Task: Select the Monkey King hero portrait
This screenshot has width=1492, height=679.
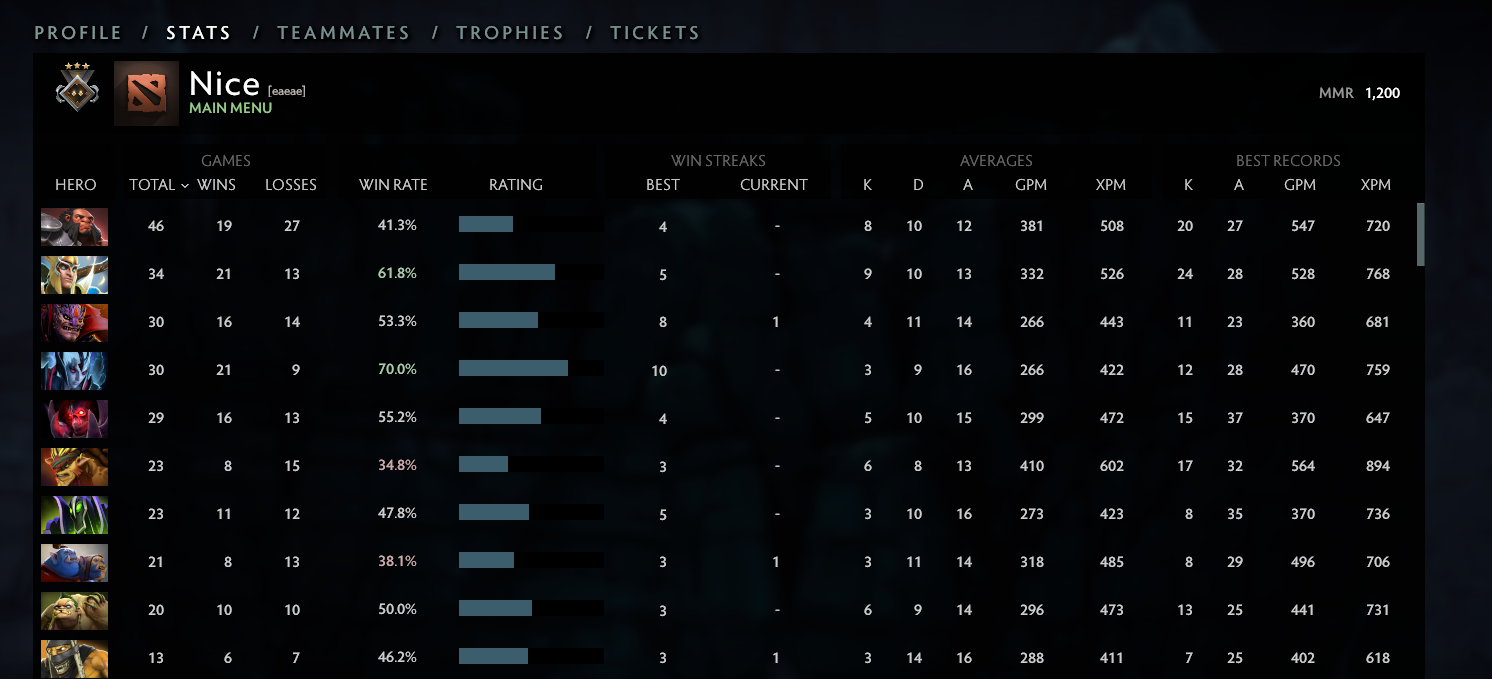Action: tap(75, 226)
